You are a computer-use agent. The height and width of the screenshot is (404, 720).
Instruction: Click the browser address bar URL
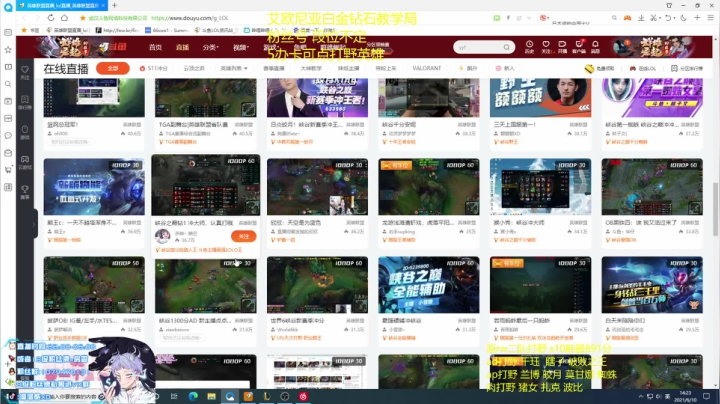(x=190, y=18)
